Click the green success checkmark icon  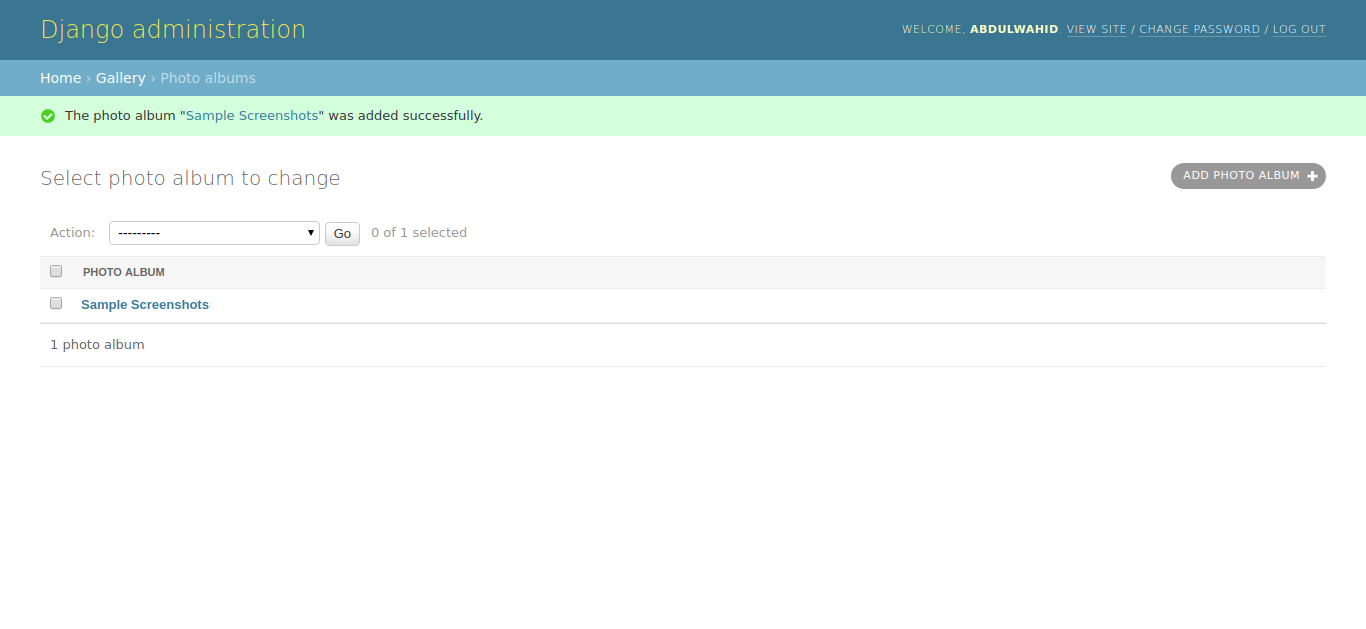coord(48,116)
